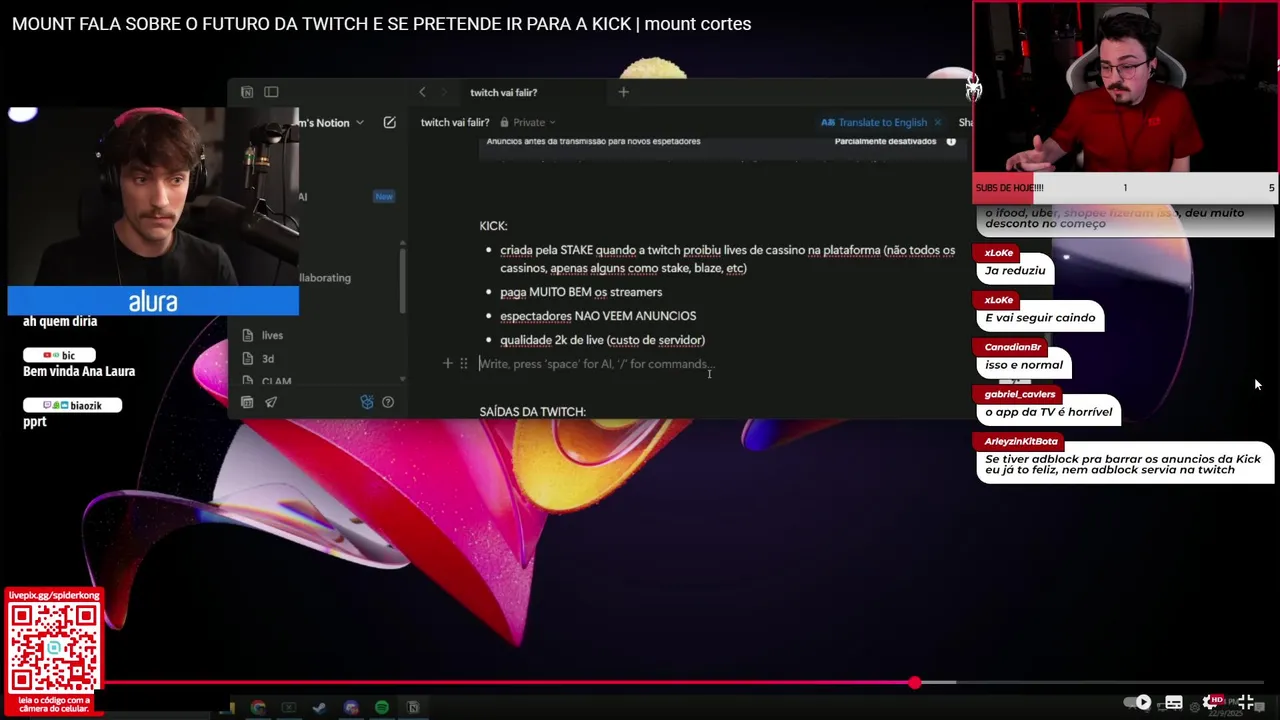The width and height of the screenshot is (1280, 720).
Task: Click the Steam icon in the taskbar
Action: pyautogui.click(x=319, y=708)
